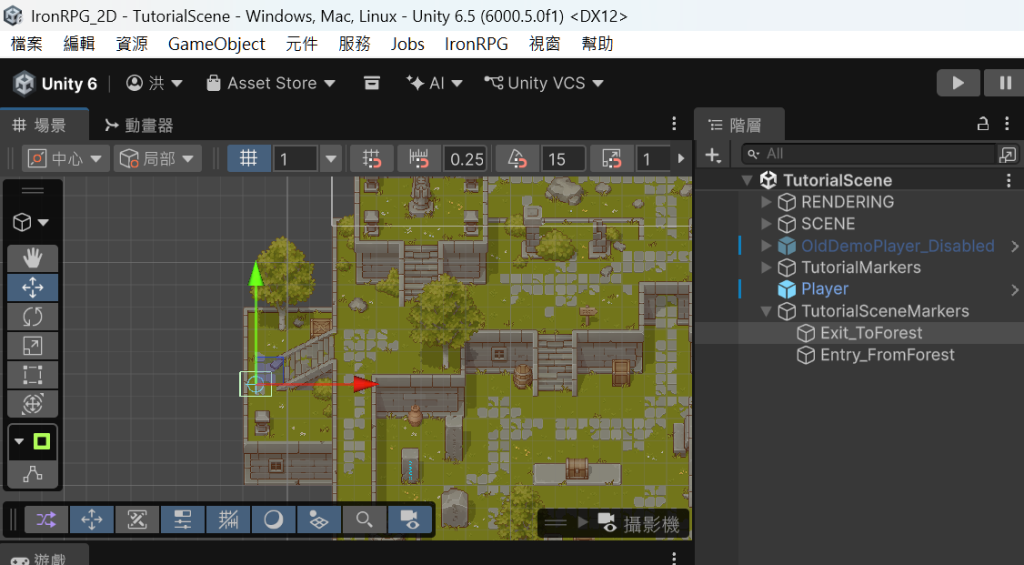Open the IronRPG menu
Image resolution: width=1024 pixels, height=565 pixels.
[476, 44]
